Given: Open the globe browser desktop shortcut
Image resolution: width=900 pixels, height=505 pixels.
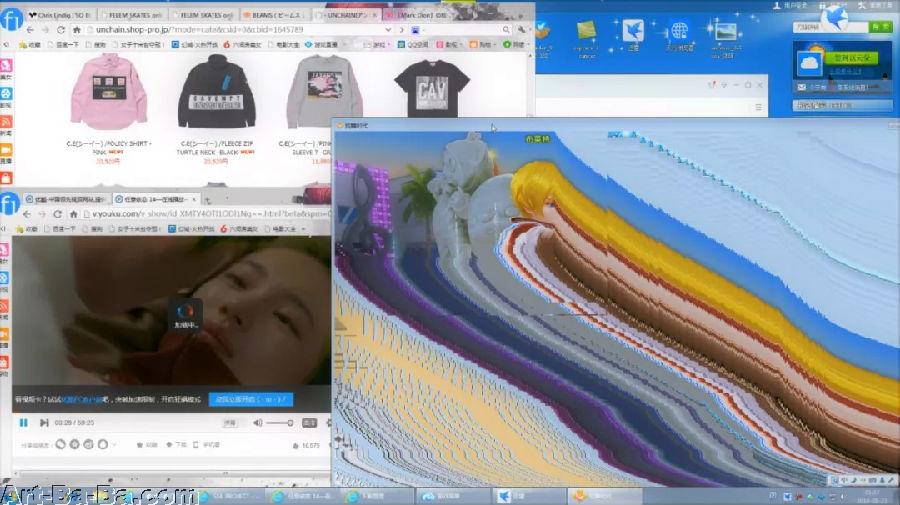Looking at the screenshot, I should pos(680,36).
